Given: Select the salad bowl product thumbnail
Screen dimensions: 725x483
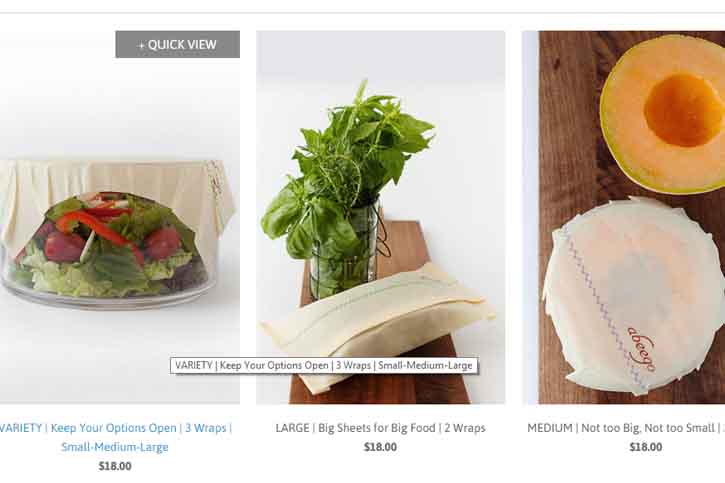Looking at the screenshot, I should point(120,217).
